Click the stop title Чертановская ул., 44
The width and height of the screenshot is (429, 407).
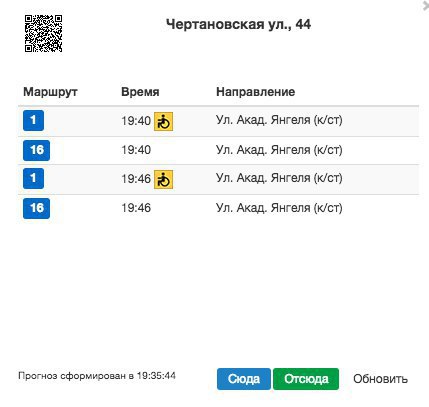point(238,24)
